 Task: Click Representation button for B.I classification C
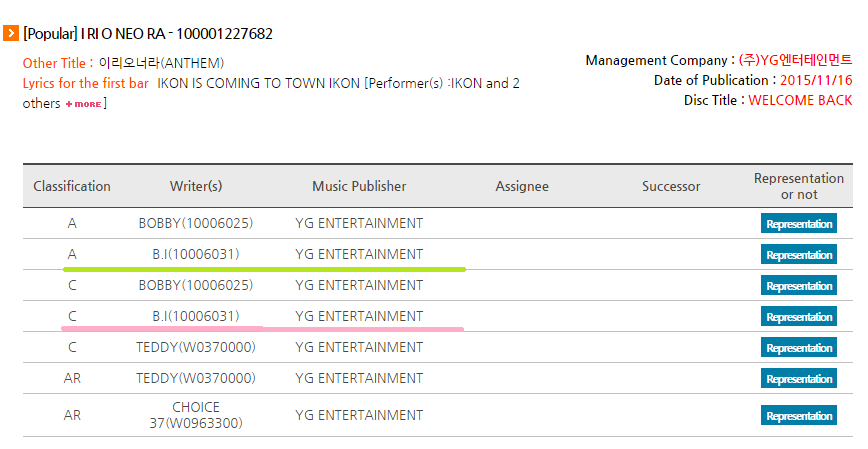(x=798, y=317)
